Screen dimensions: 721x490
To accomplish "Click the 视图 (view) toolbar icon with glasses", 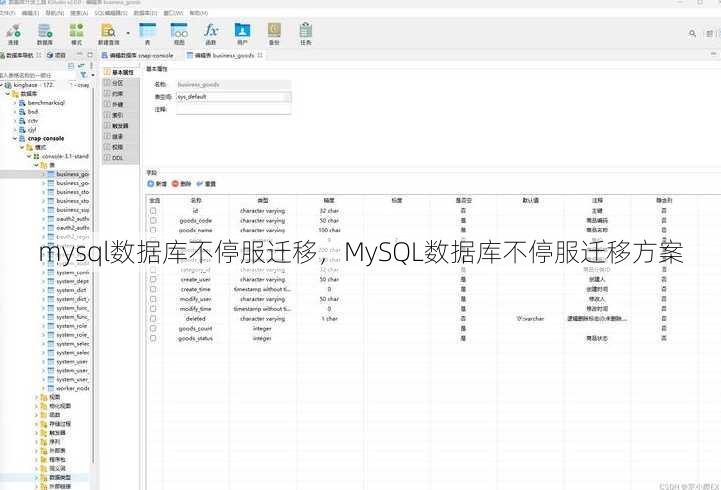I will [179, 34].
